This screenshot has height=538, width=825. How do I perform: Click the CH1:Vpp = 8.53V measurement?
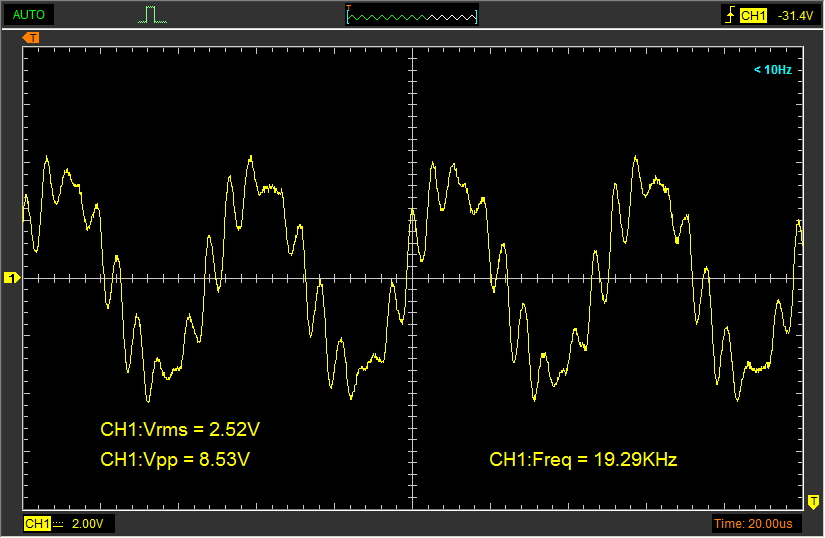click(175, 460)
